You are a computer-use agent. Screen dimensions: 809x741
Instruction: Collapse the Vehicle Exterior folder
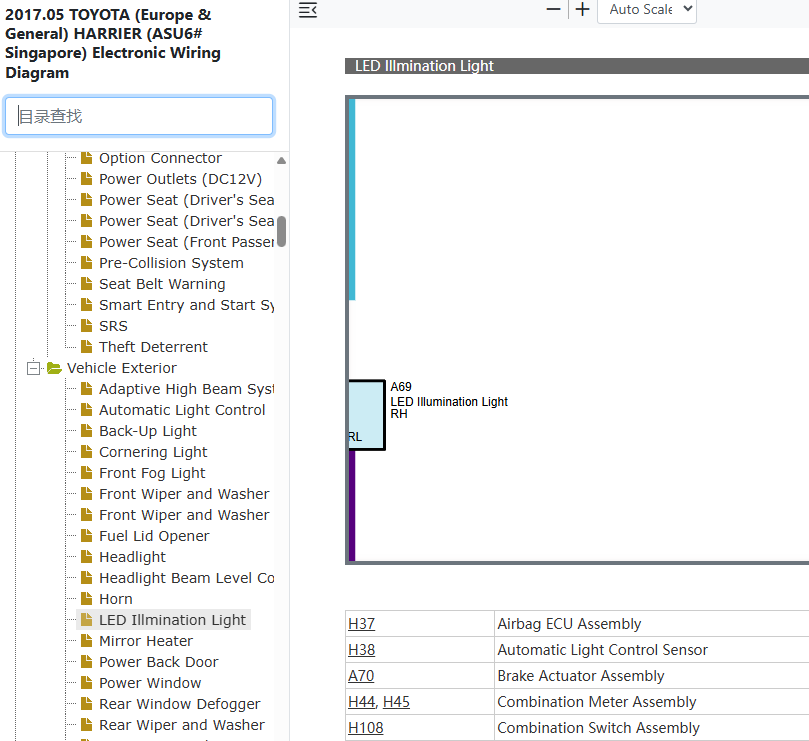click(x=34, y=368)
